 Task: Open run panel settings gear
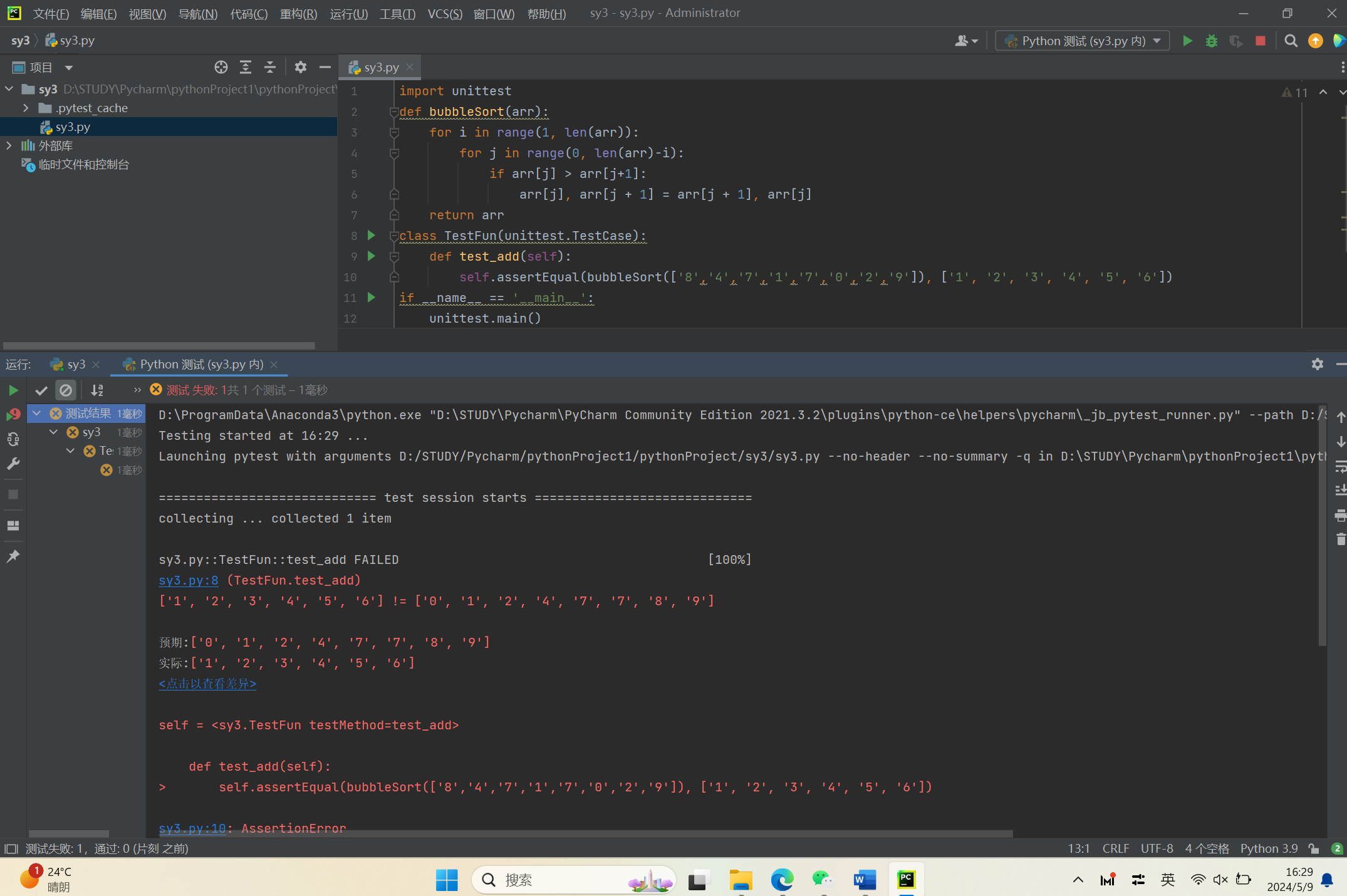(1317, 364)
